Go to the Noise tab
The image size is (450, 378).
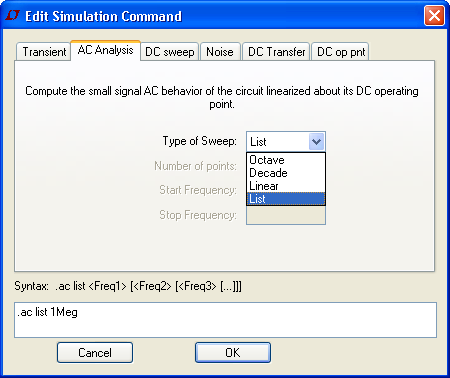(220, 52)
